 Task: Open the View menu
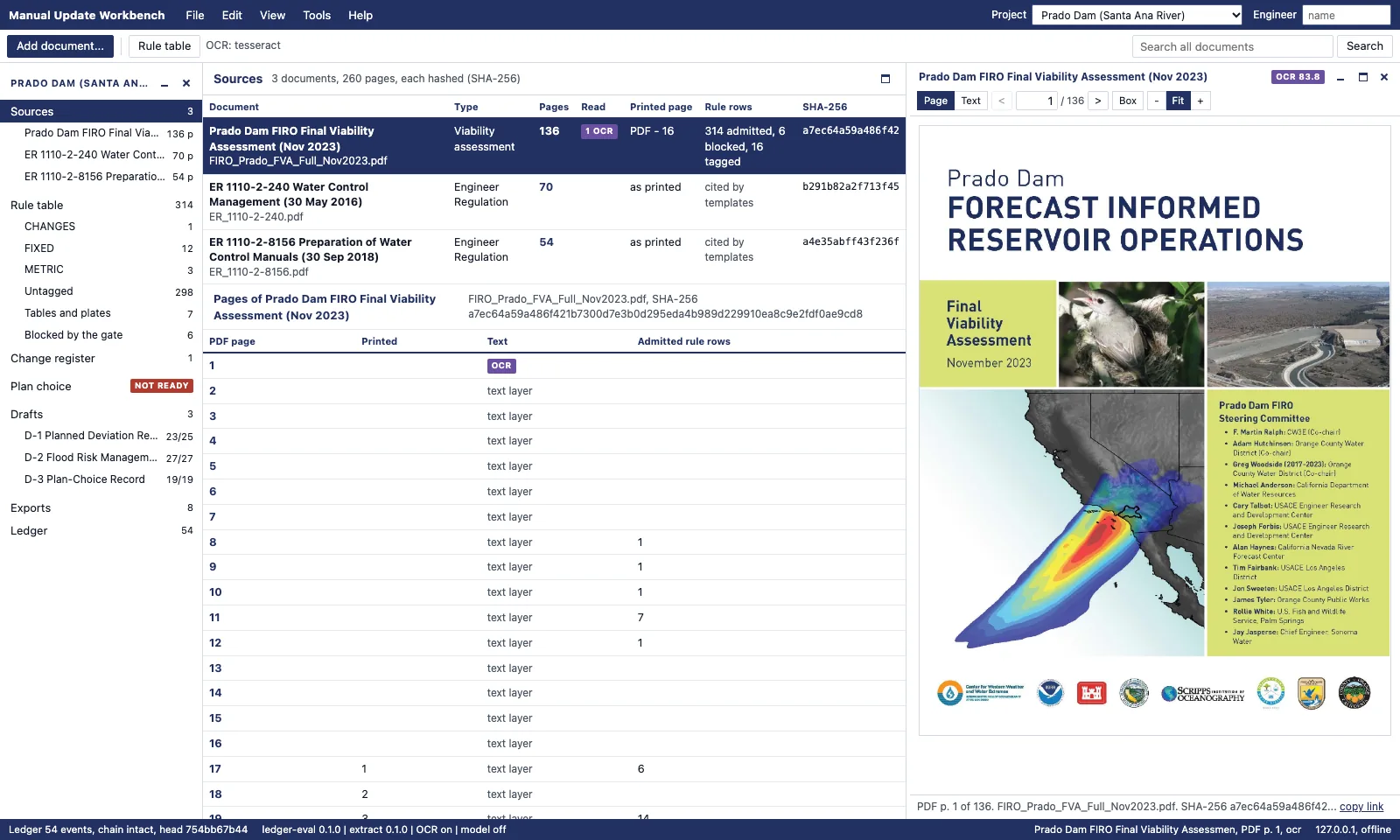pyautogui.click(x=272, y=15)
